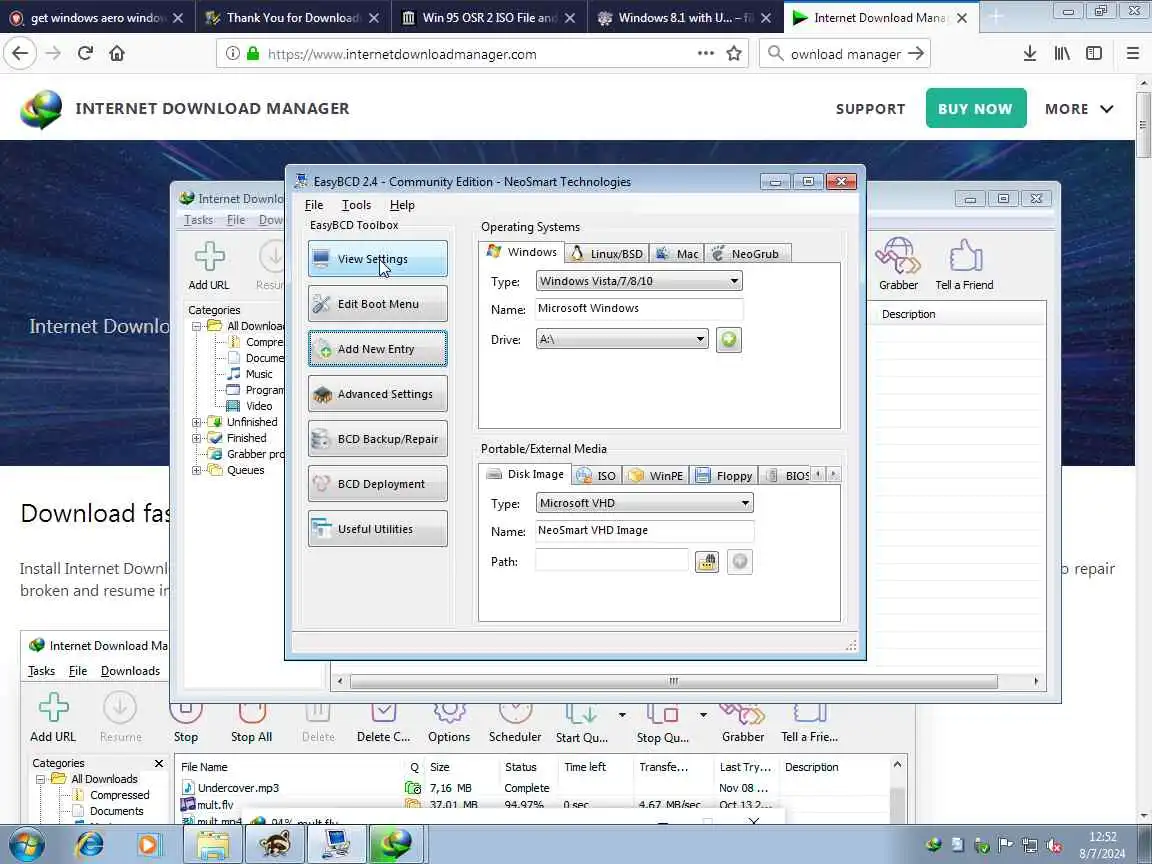Click Add URL icon in IDM window
The image size is (1152, 864).
209,266
